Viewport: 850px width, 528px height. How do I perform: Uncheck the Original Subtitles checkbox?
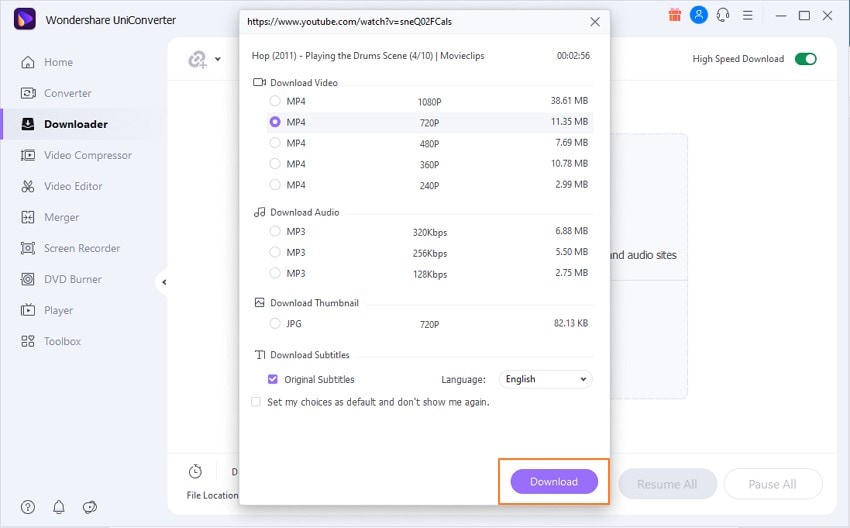[x=273, y=379]
